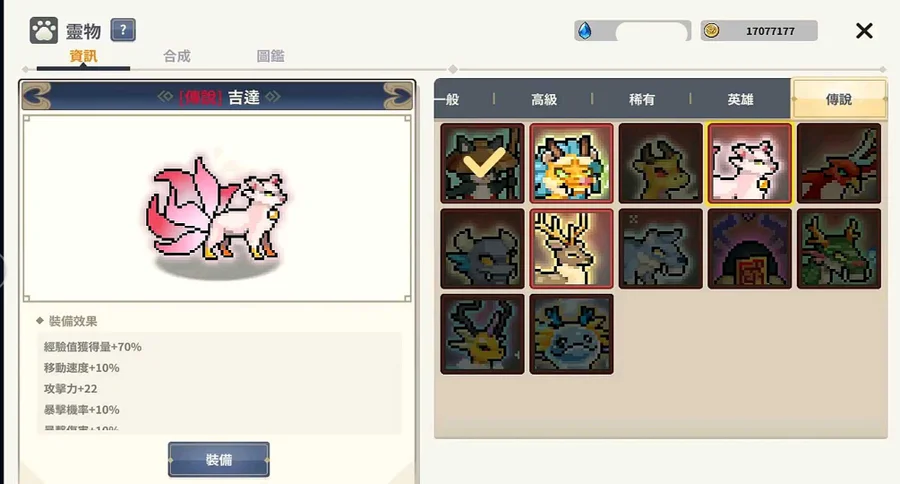Image resolution: width=900 pixels, height=484 pixels.
Task: Pick the green dragon pet icon
Action: pos(839,249)
